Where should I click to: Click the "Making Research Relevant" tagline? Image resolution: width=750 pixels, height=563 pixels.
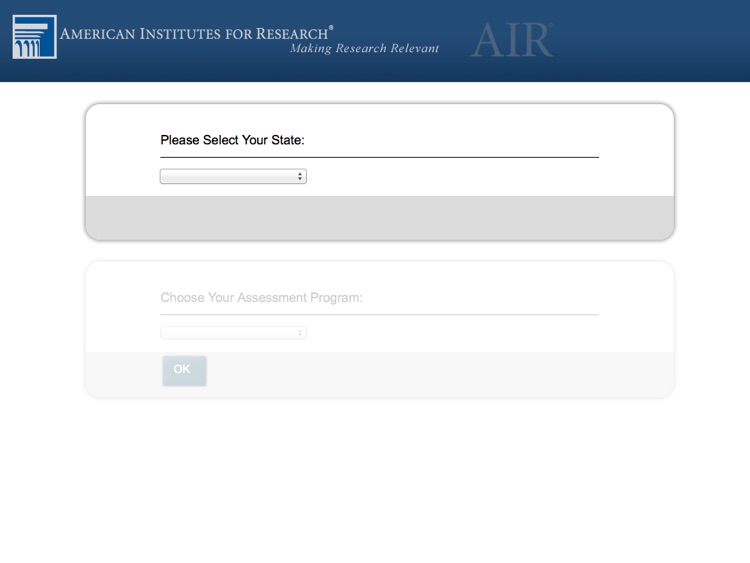coord(364,49)
